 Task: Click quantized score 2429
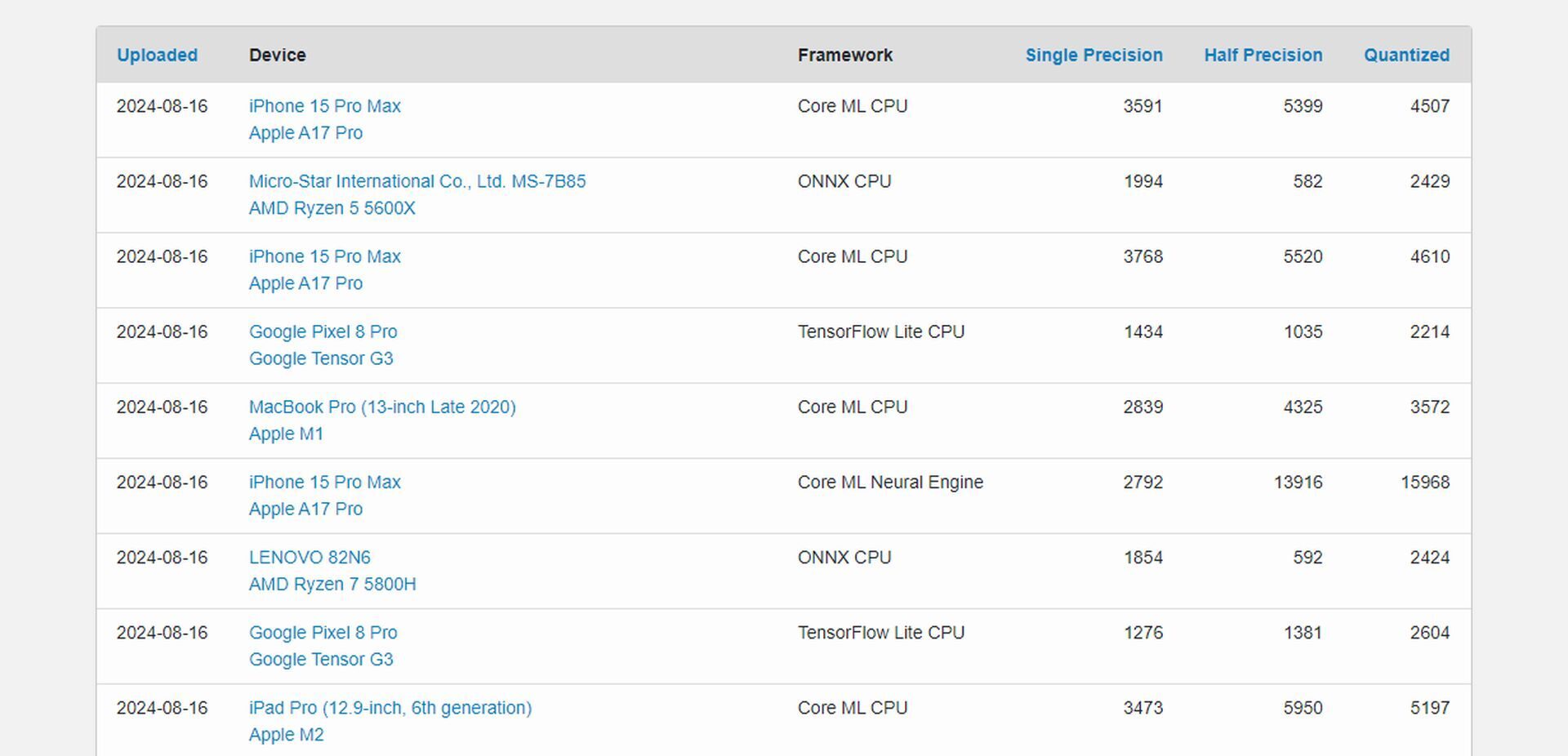point(1430,181)
